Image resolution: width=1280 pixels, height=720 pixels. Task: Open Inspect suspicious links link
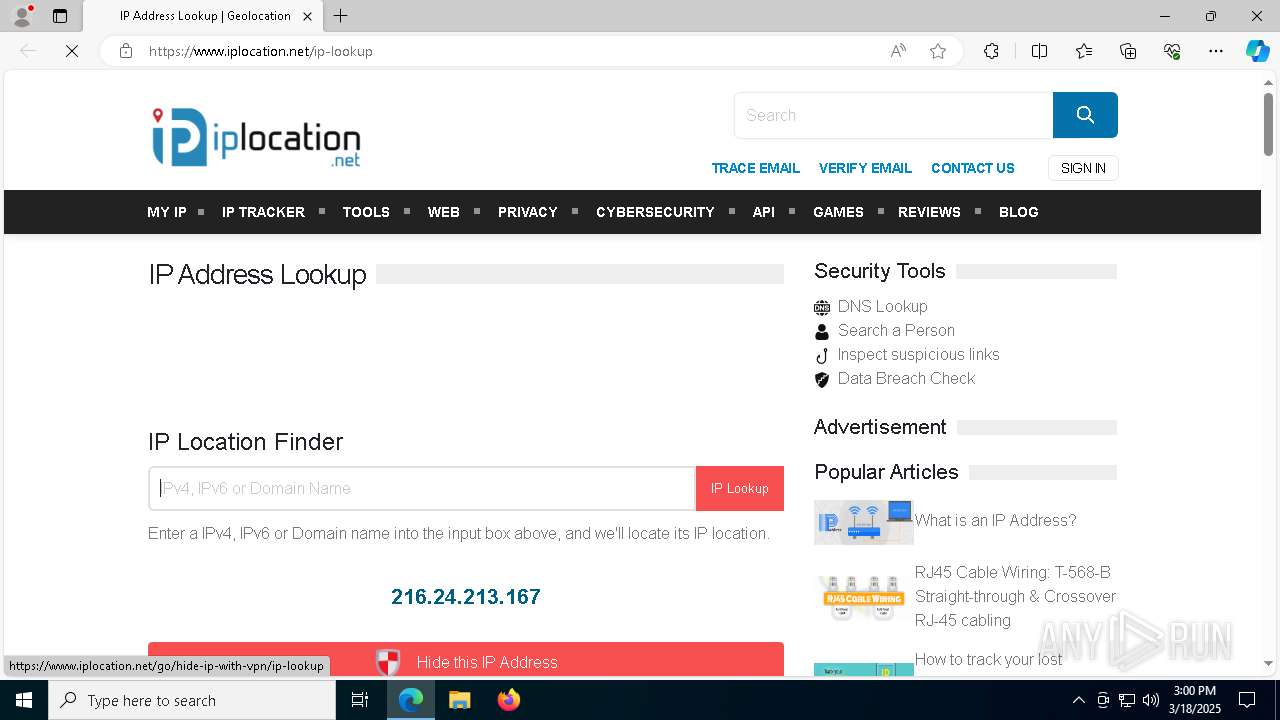(918, 355)
